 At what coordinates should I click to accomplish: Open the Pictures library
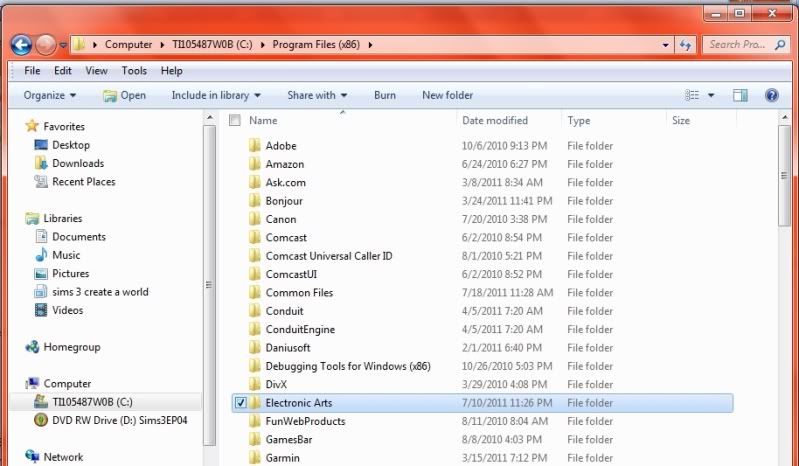tap(70, 273)
